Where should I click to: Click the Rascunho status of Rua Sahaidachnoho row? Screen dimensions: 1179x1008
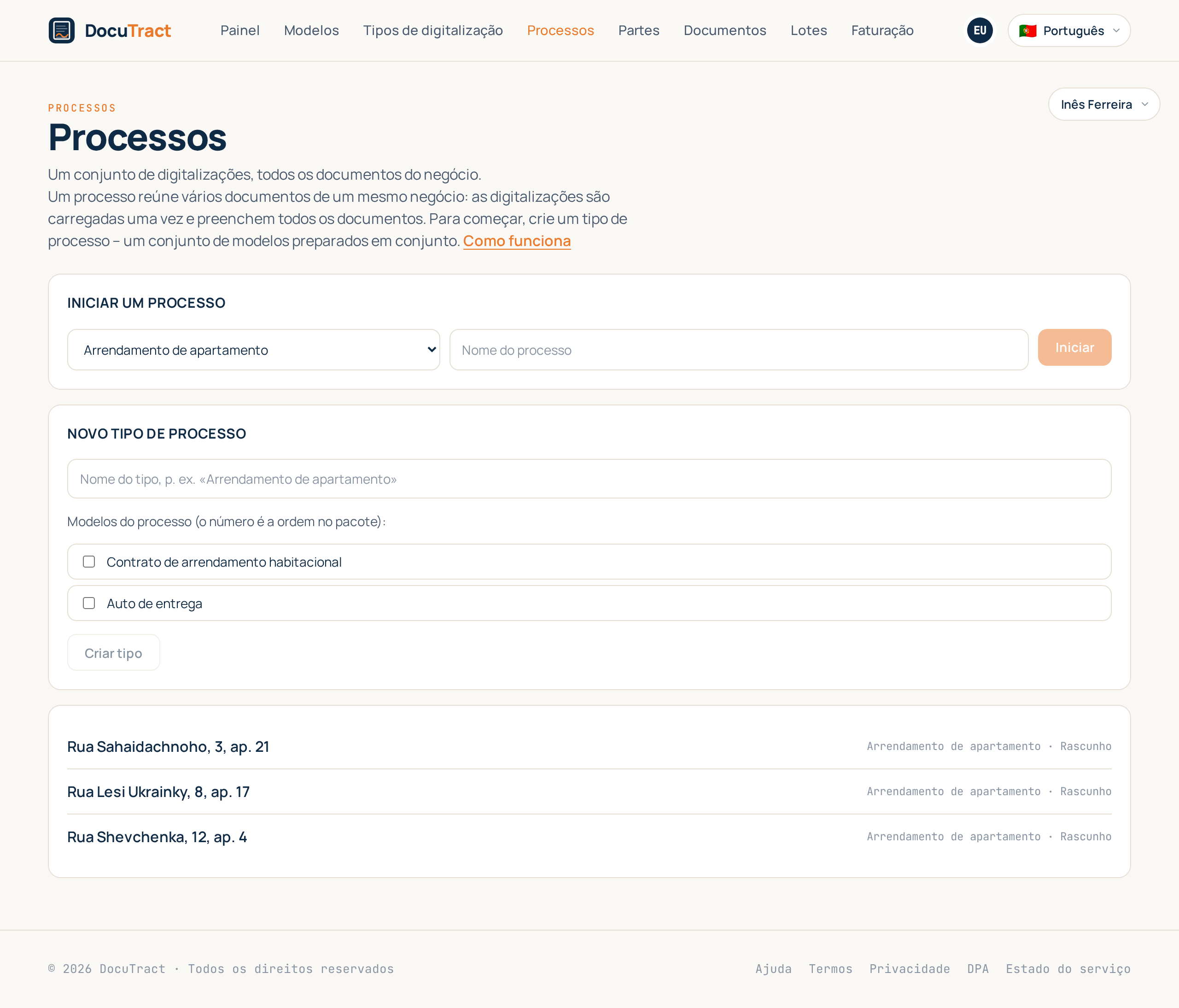[1085, 746]
